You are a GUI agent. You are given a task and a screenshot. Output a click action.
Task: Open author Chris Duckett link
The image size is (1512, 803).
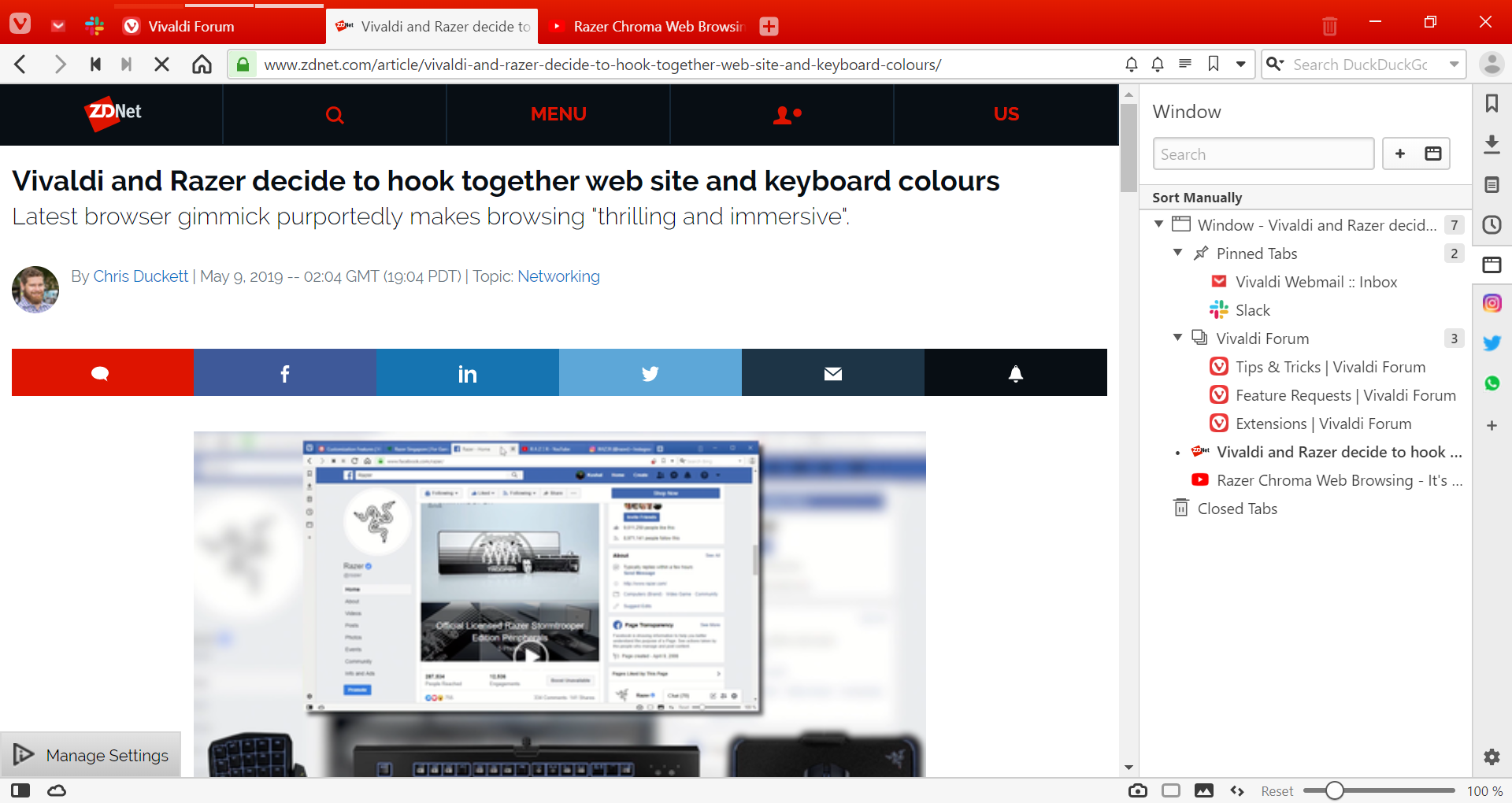click(x=140, y=276)
